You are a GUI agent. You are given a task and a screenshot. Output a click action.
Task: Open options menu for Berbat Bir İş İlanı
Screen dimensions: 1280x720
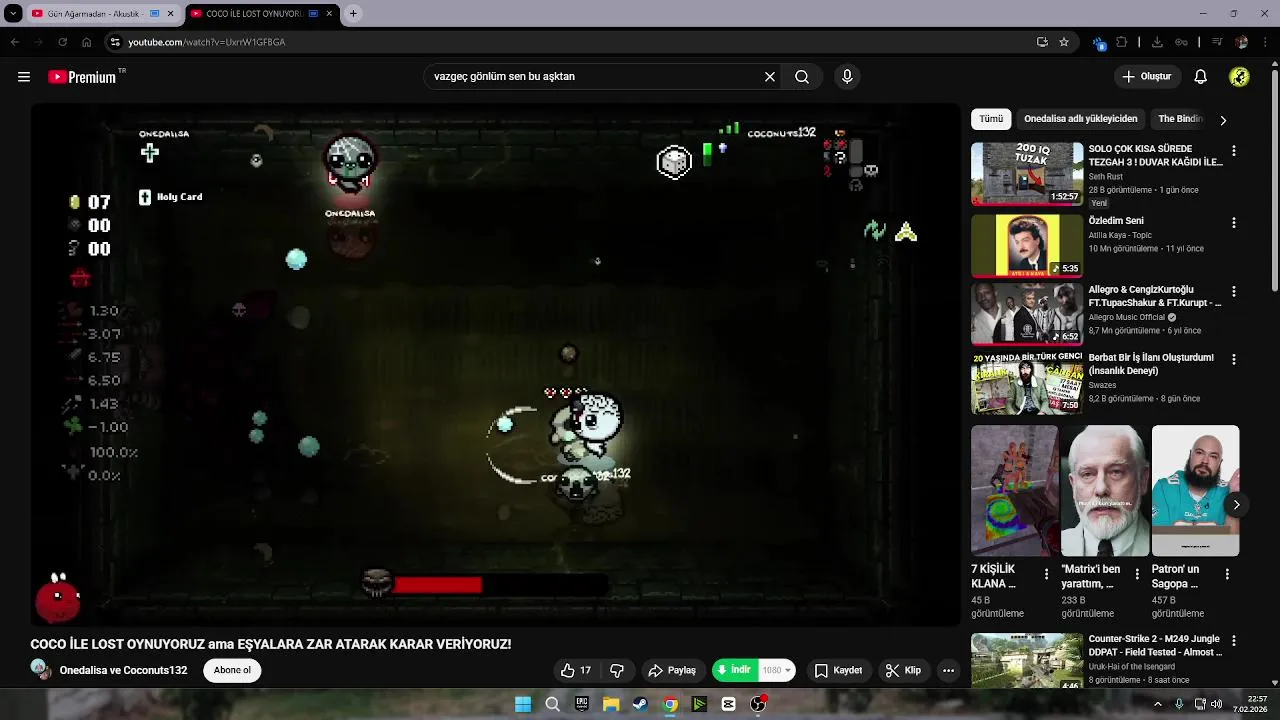point(1233,359)
